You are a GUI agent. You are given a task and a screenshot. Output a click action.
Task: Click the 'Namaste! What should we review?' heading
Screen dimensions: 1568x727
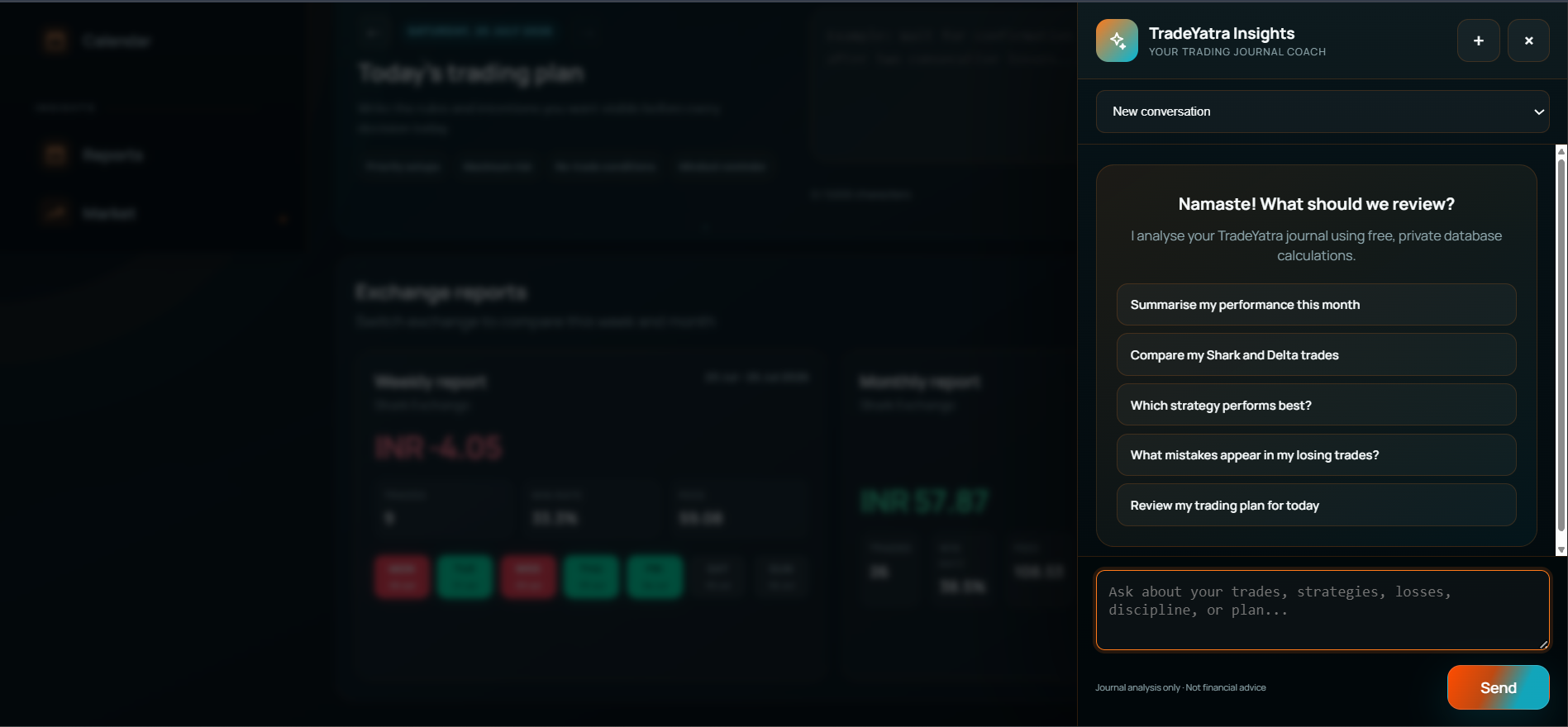click(x=1316, y=204)
